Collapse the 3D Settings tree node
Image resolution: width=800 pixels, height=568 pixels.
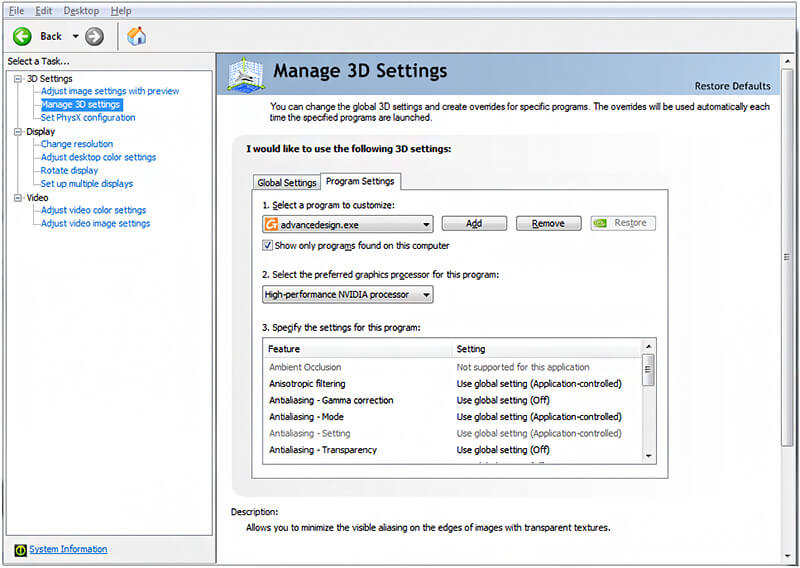tap(19, 79)
